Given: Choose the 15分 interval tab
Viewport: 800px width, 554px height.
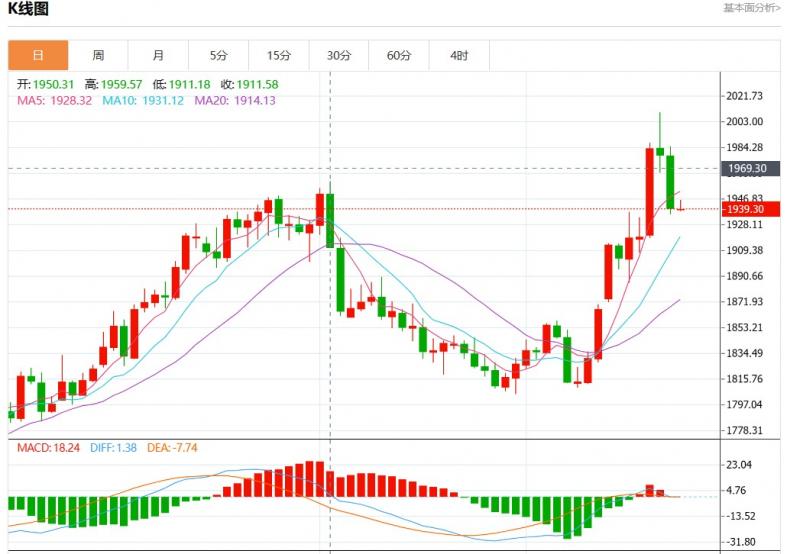Looking at the screenshot, I should click(279, 56).
